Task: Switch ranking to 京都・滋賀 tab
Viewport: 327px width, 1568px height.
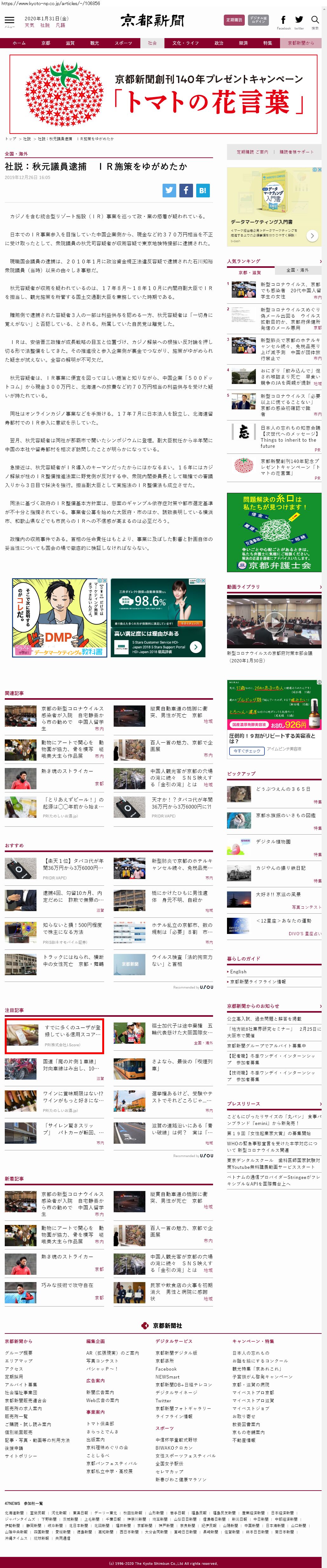Action: tap(250, 273)
